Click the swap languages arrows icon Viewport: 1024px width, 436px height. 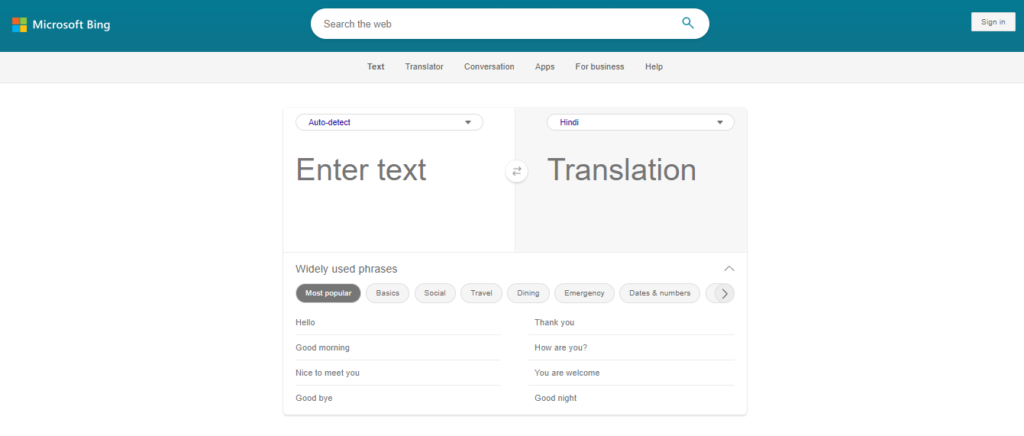point(517,171)
